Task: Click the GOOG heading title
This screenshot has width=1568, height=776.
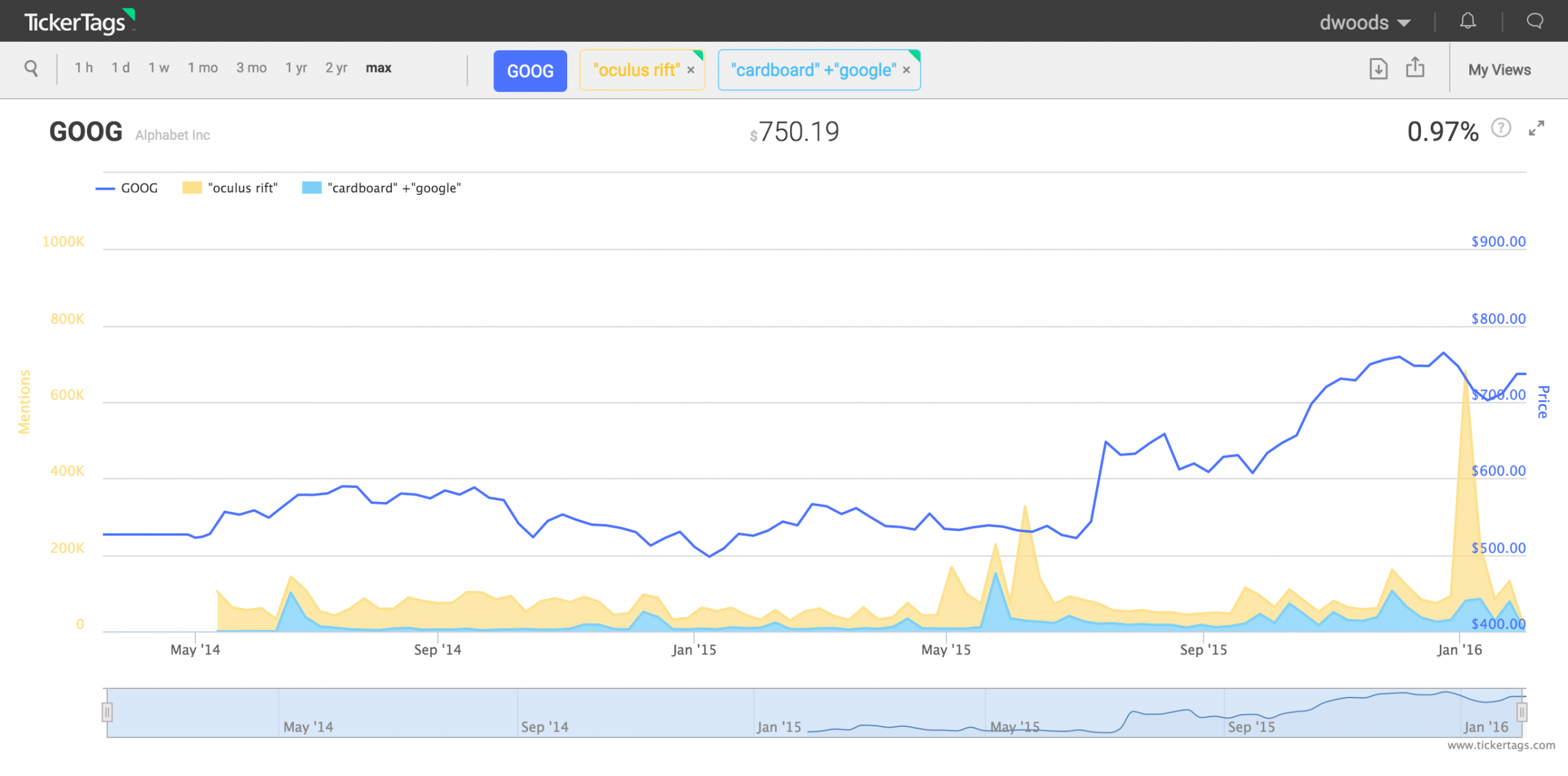Action: [x=86, y=132]
